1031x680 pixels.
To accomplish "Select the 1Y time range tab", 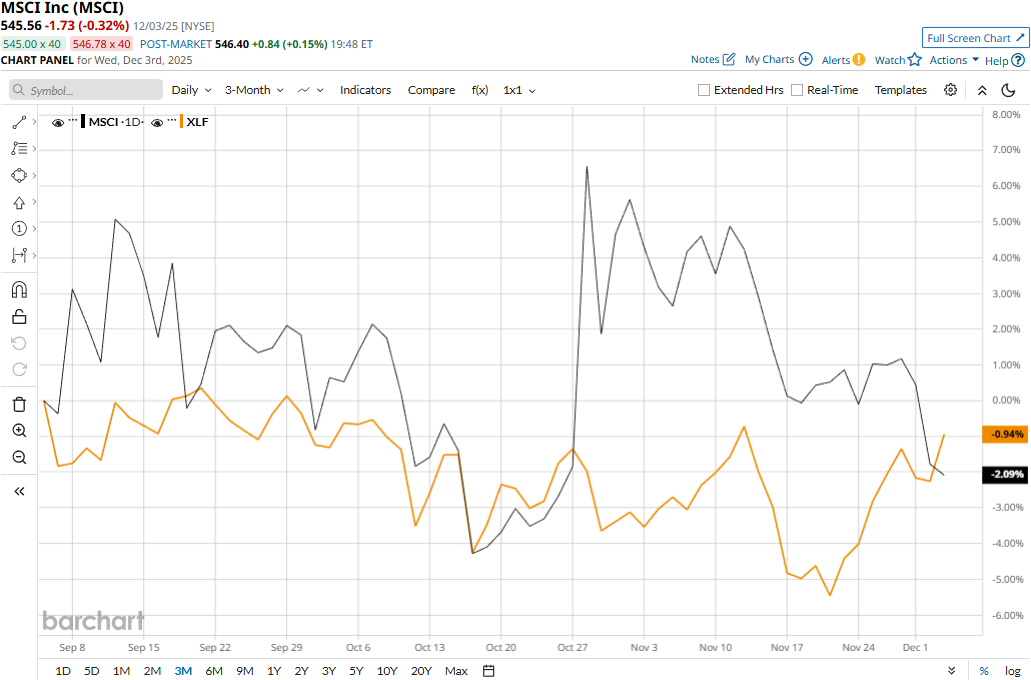I will click(274, 671).
